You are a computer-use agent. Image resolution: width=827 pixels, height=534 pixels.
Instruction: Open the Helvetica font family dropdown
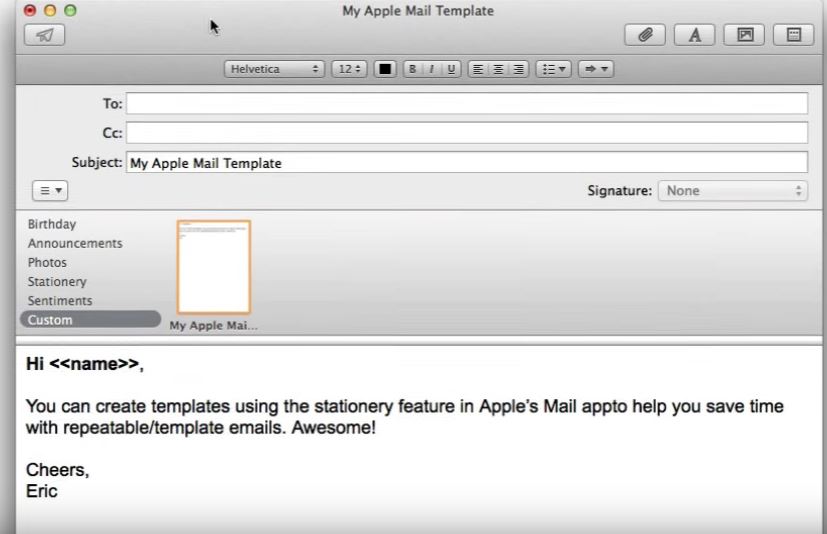[274, 69]
